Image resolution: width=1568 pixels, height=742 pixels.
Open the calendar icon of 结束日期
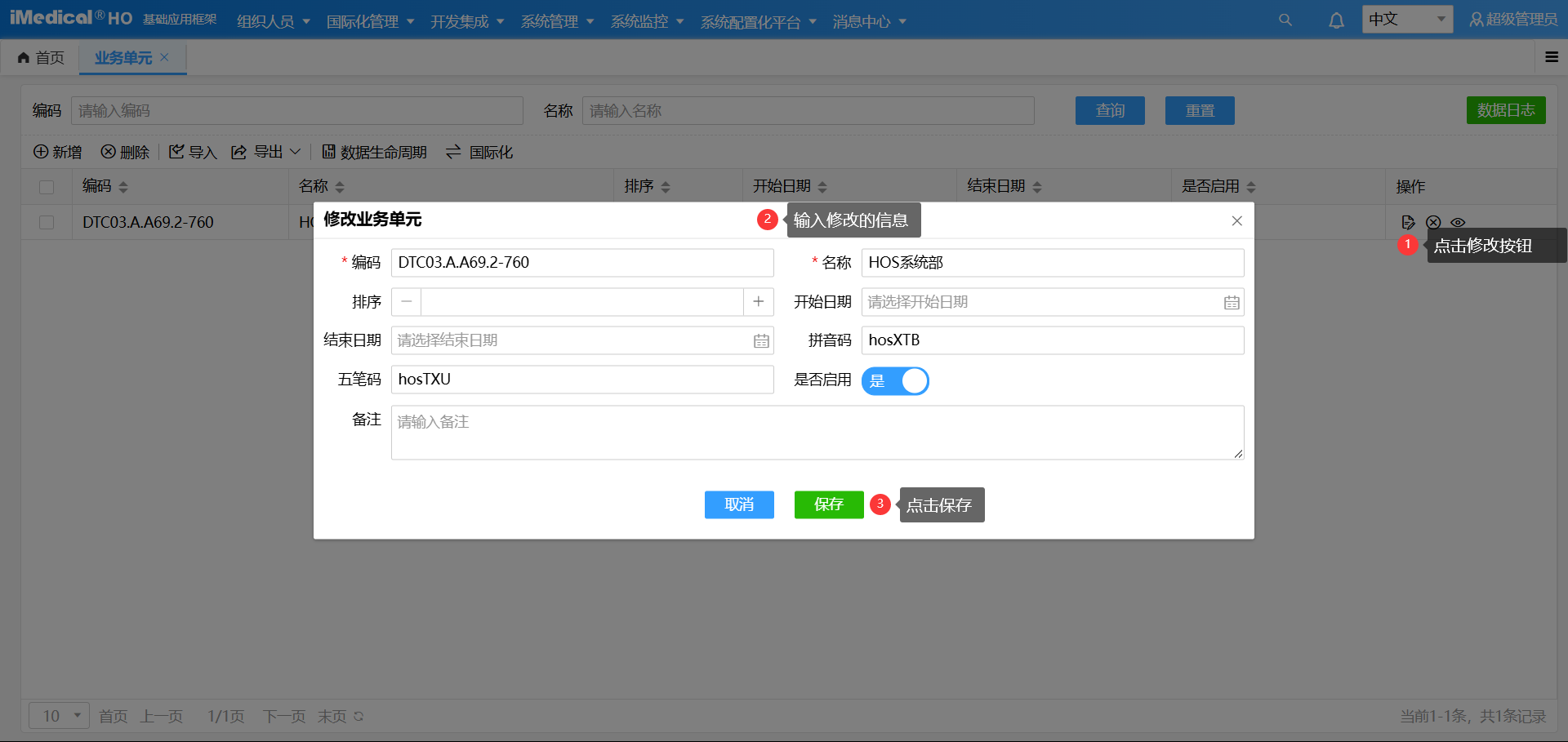761,340
